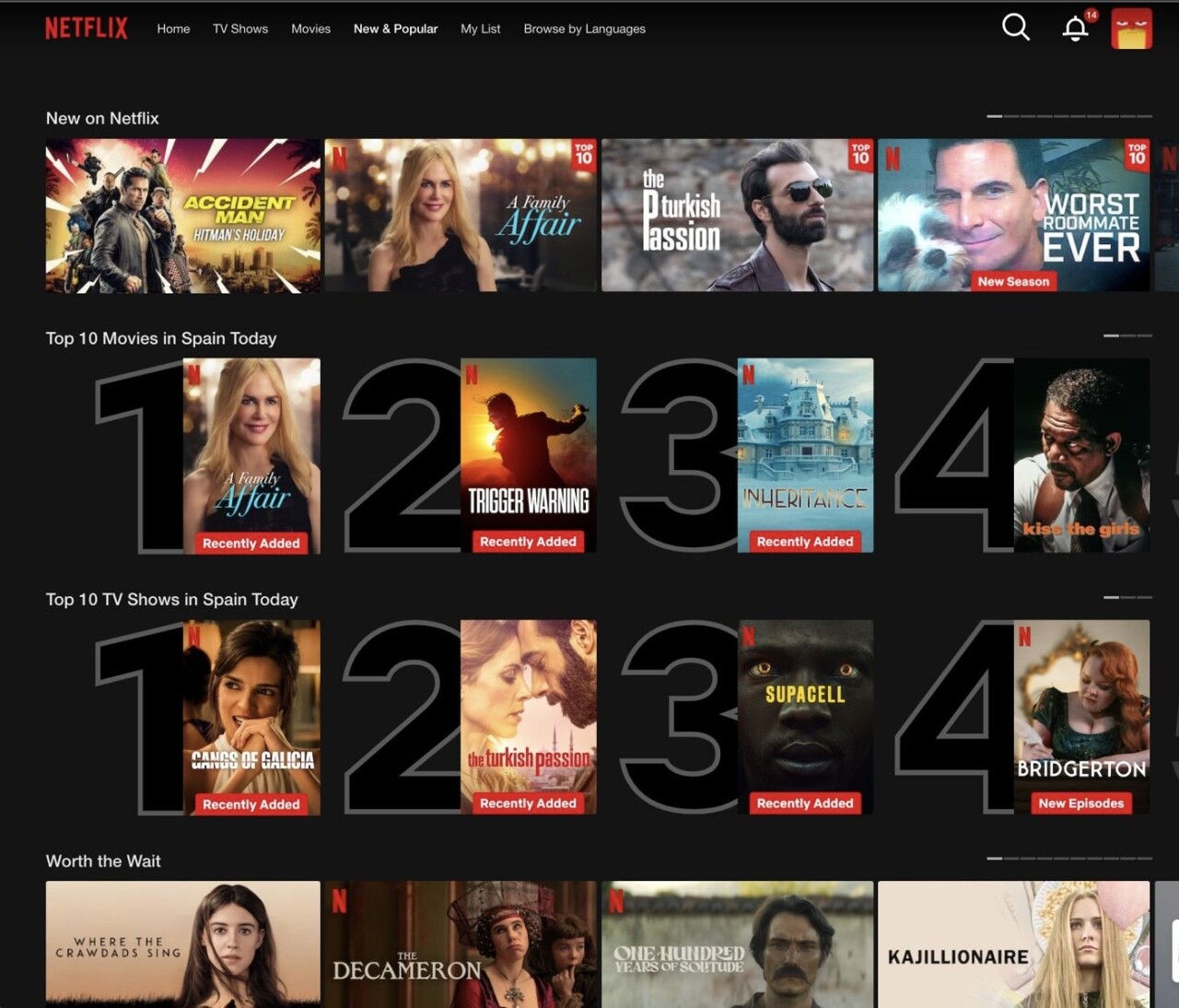Viewport: 1179px width, 1008px height.
Task: Go to the Home menu item
Action: click(173, 29)
